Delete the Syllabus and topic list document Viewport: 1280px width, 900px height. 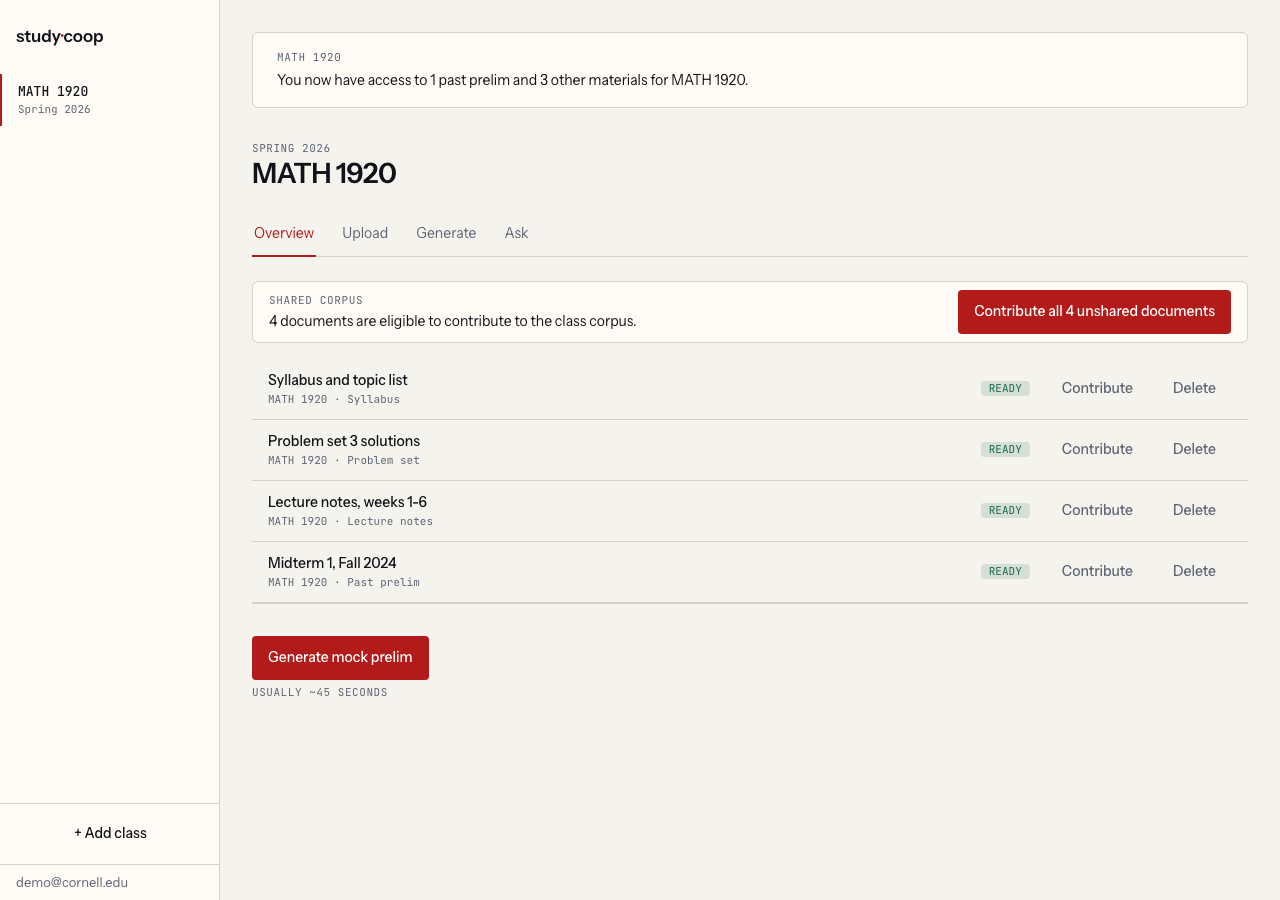click(x=1194, y=388)
